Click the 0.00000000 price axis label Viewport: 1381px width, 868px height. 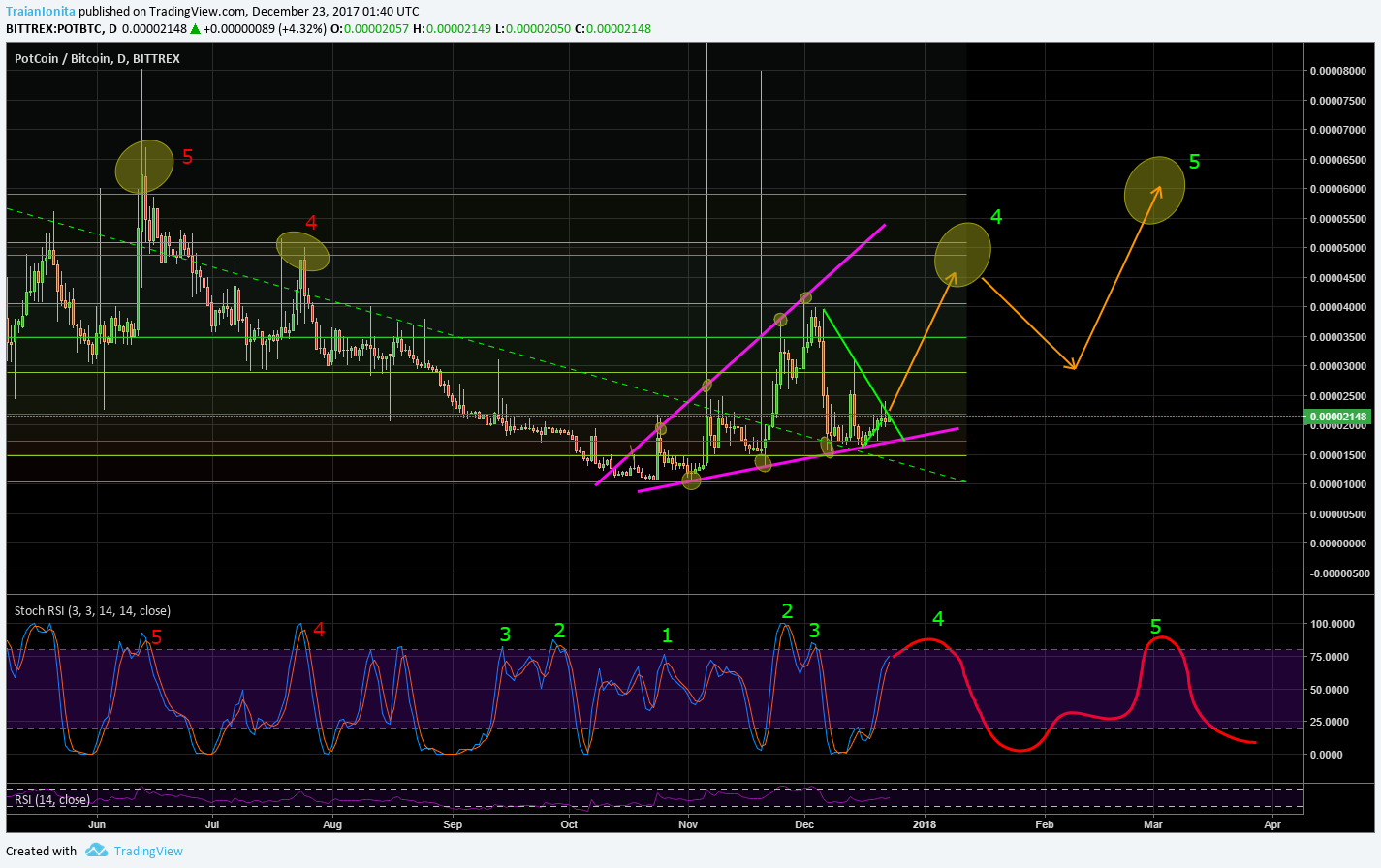tap(1338, 543)
